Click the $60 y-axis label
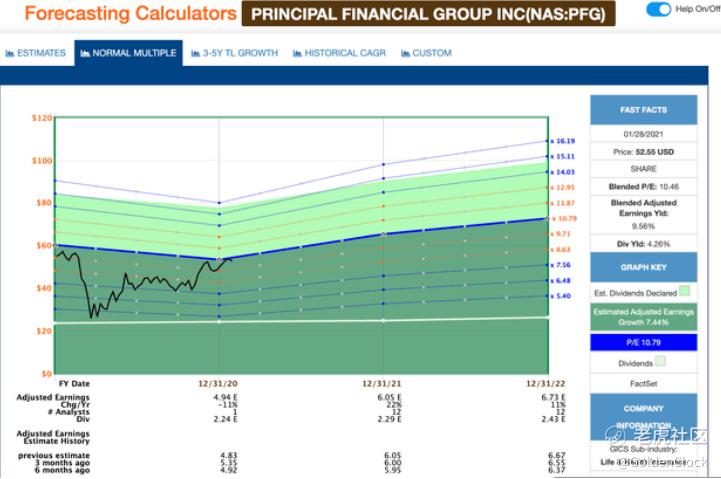 tap(44, 245)
